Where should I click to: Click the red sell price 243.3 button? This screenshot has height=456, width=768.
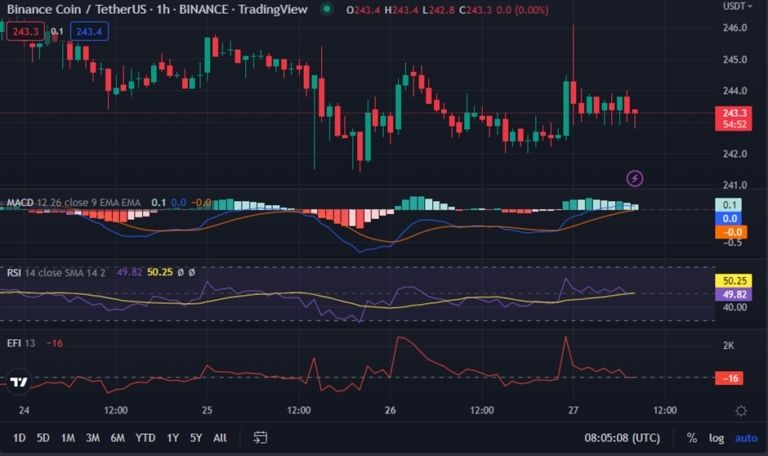(25, 32)
